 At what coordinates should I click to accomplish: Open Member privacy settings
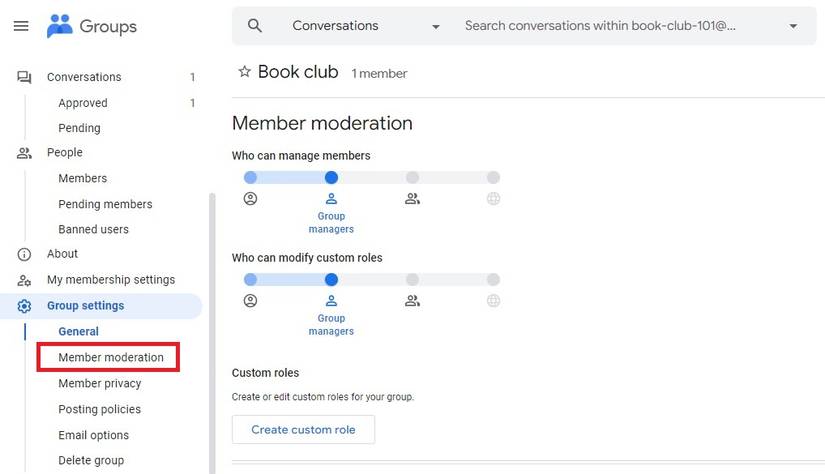point(100,383)
